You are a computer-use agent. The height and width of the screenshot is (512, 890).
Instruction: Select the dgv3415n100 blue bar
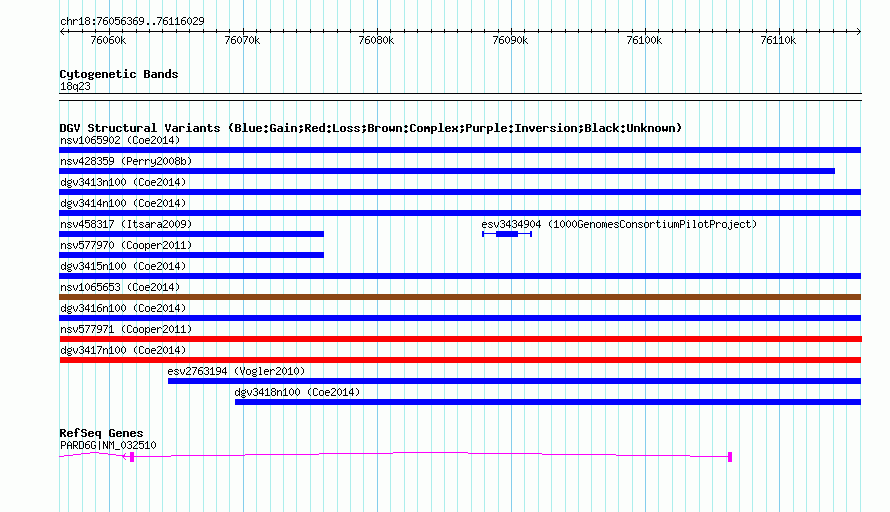coord(460,276)
